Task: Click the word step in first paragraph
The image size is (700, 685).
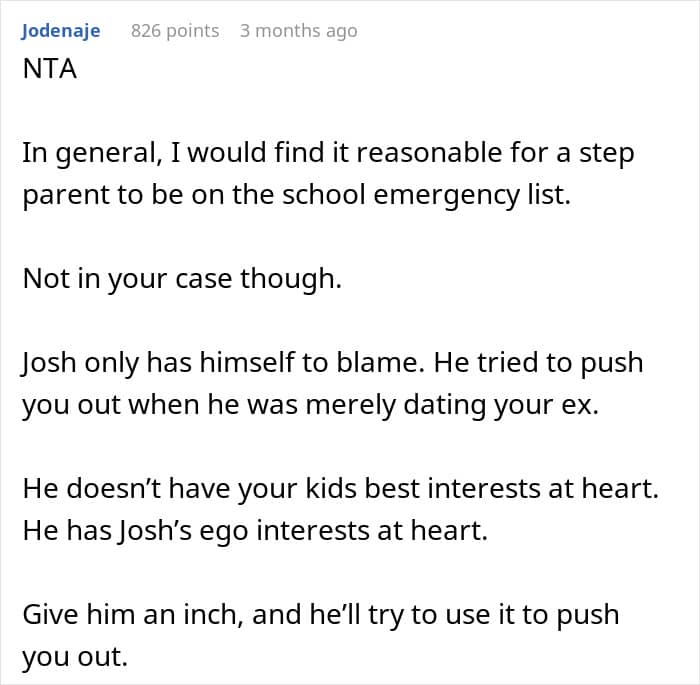Action: 607,154
